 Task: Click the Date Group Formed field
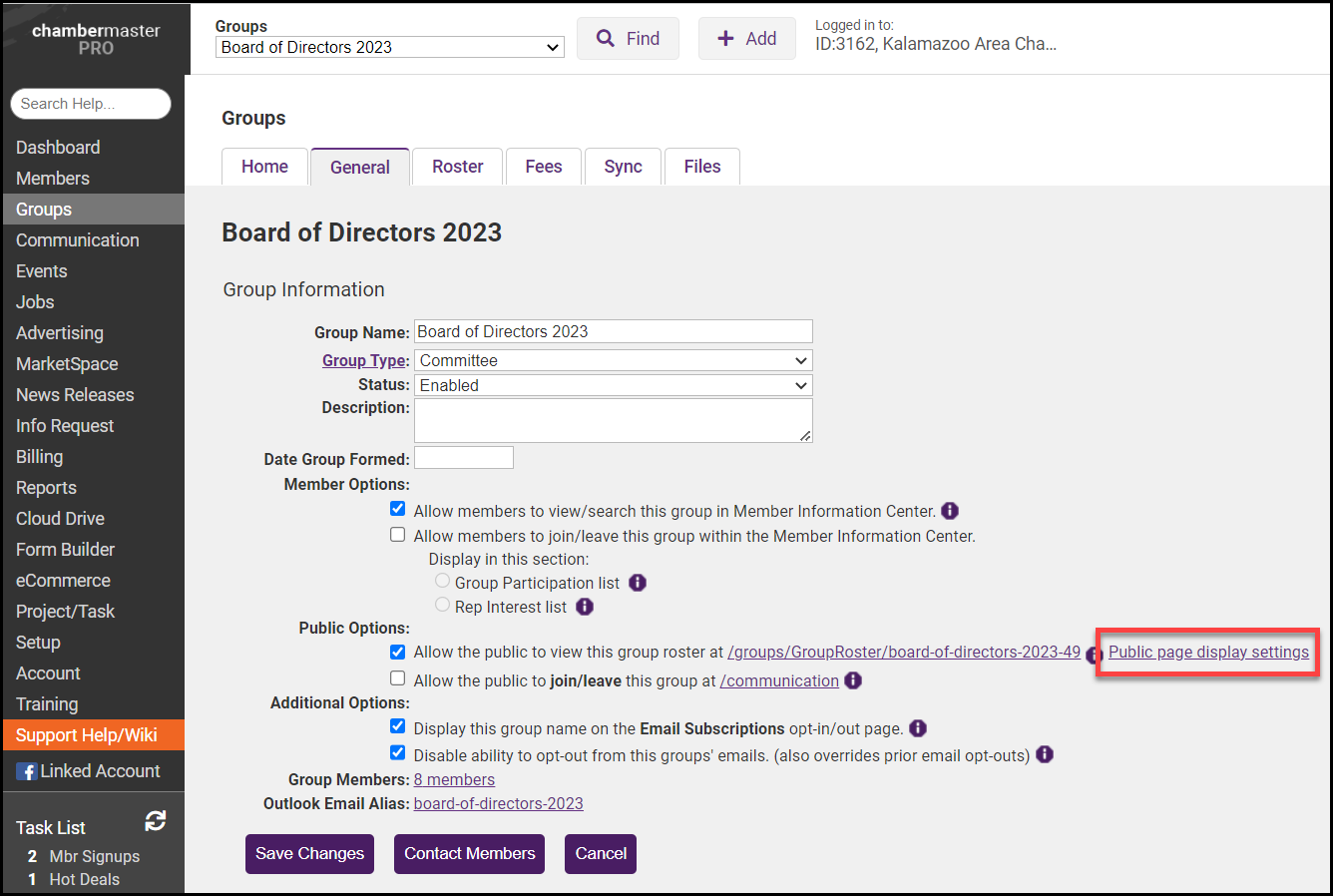[464, 458]
